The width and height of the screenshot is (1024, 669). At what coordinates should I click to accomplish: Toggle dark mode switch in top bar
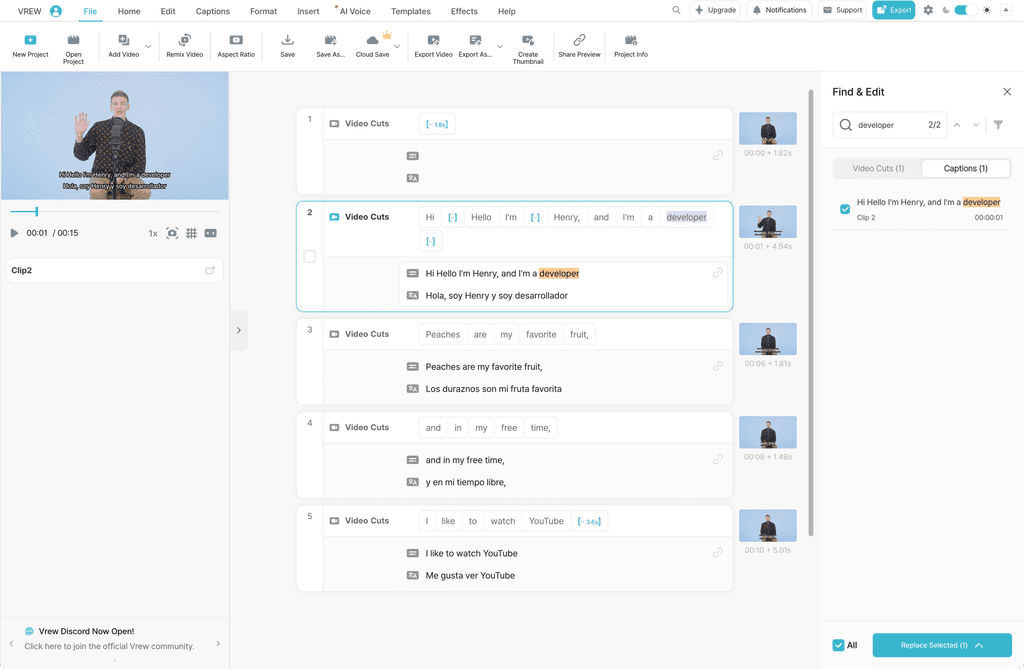coord(962,10)
